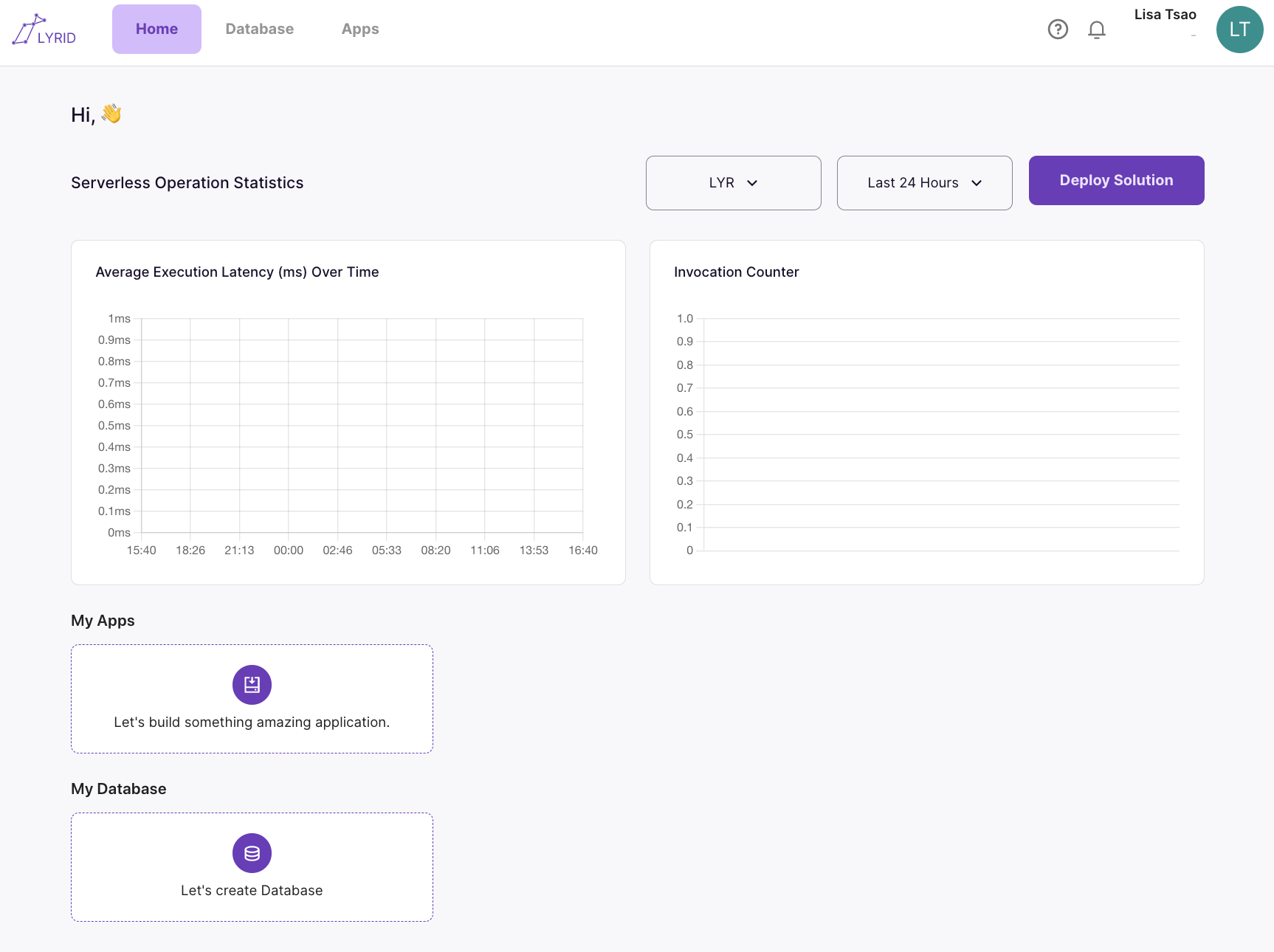Viewport: 1274px width, 952px height.
Task: Go to the Database tab
Action: click(x=259, y=29)
